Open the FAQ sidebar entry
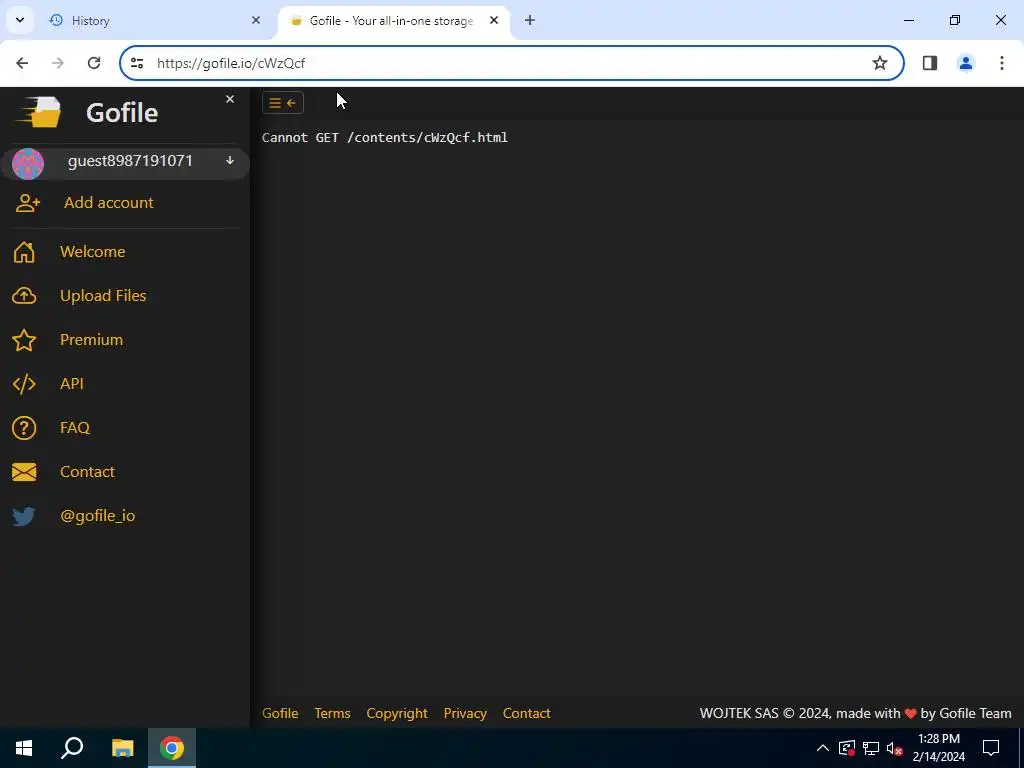Image resolution: width=1024 pixels, height=768 pixels. 74,428
